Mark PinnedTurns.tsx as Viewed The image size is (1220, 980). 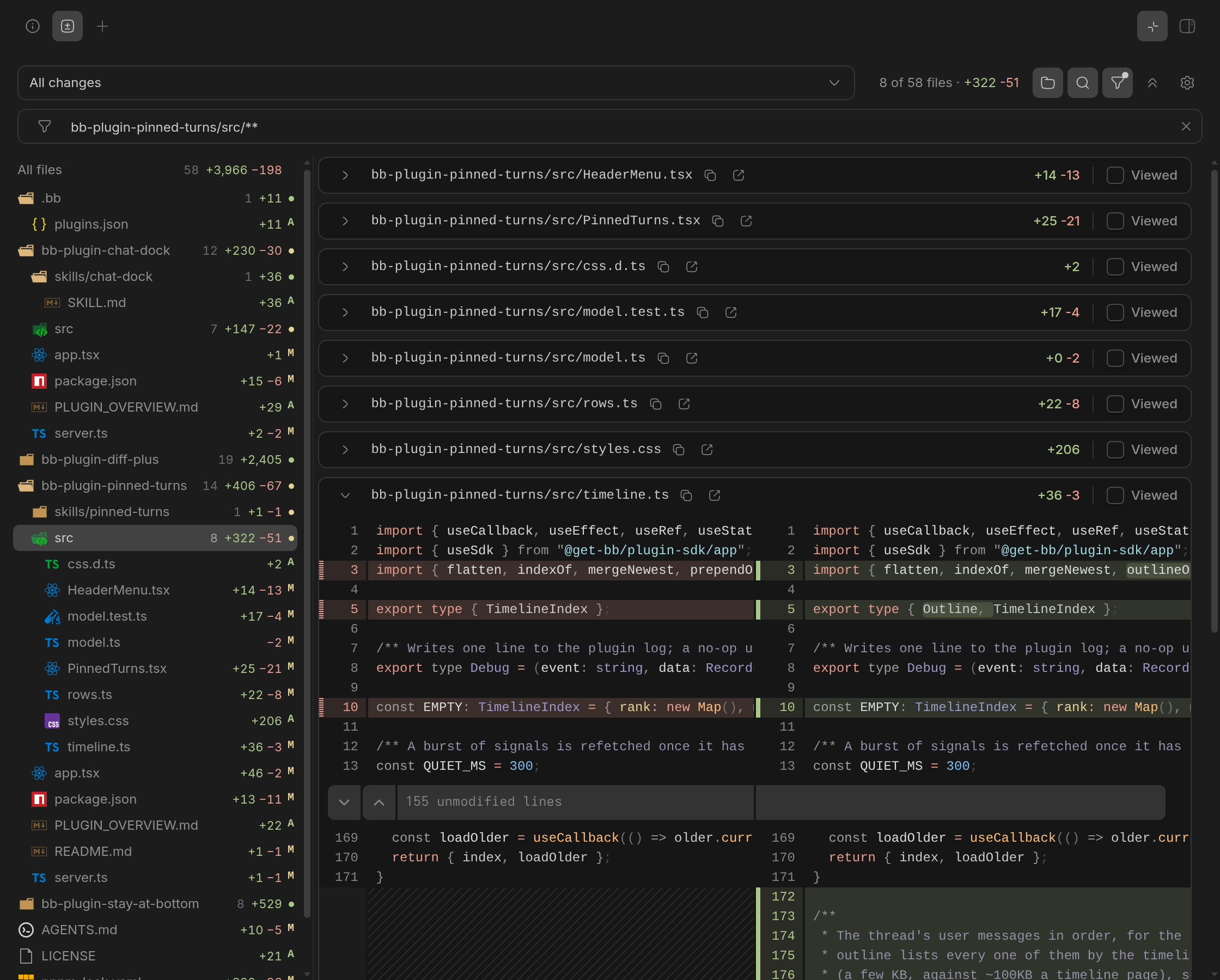[1115, 221]
